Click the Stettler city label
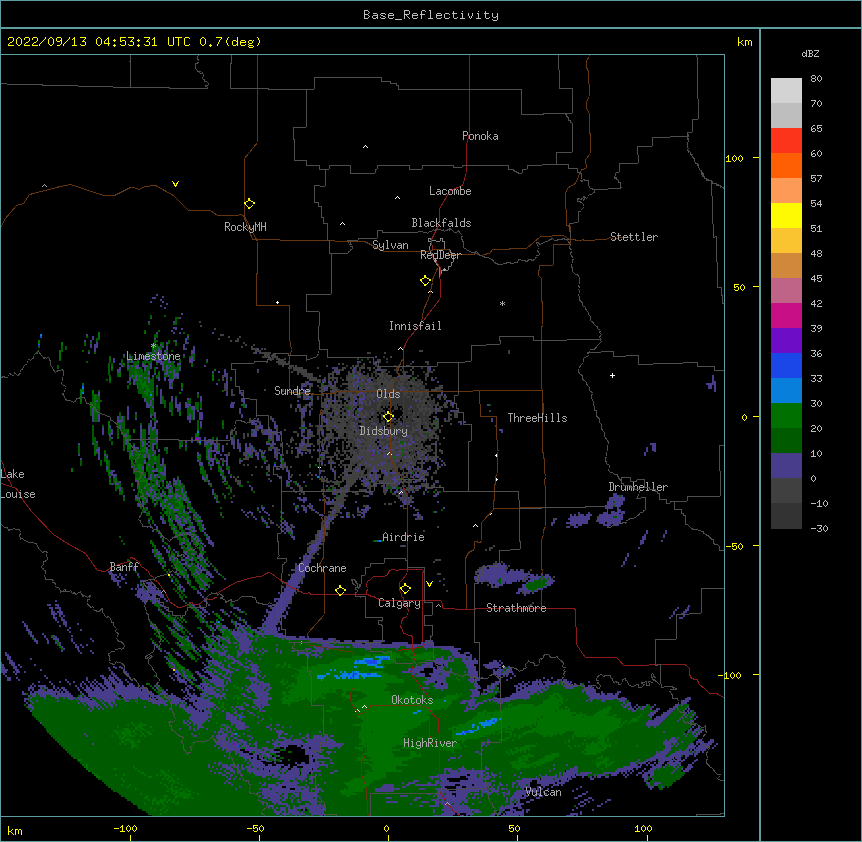The width and height of the screenshot is (862, 842). pos(634,237)
